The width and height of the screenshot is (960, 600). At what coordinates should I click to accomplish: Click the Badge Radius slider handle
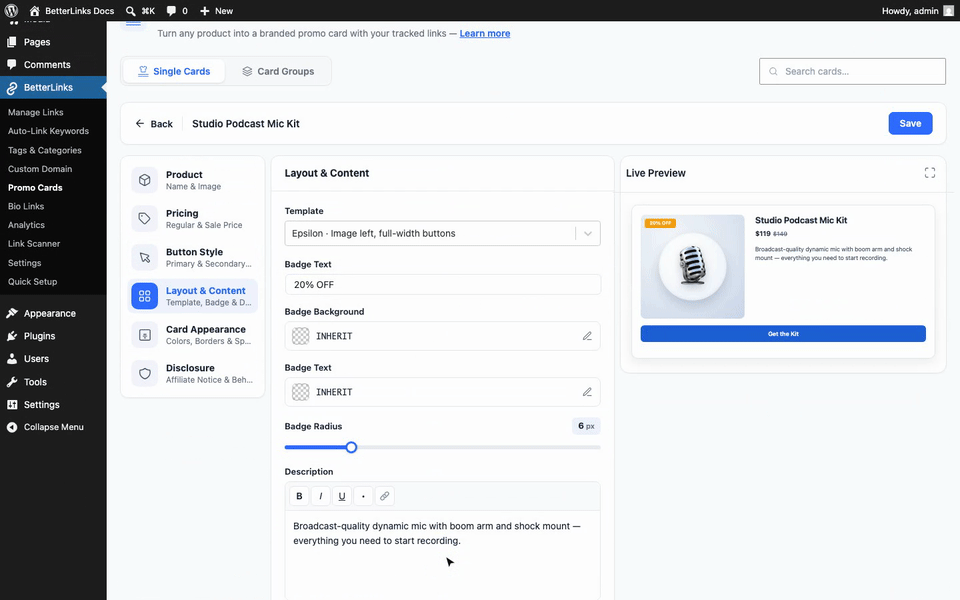tap(351, 448)
